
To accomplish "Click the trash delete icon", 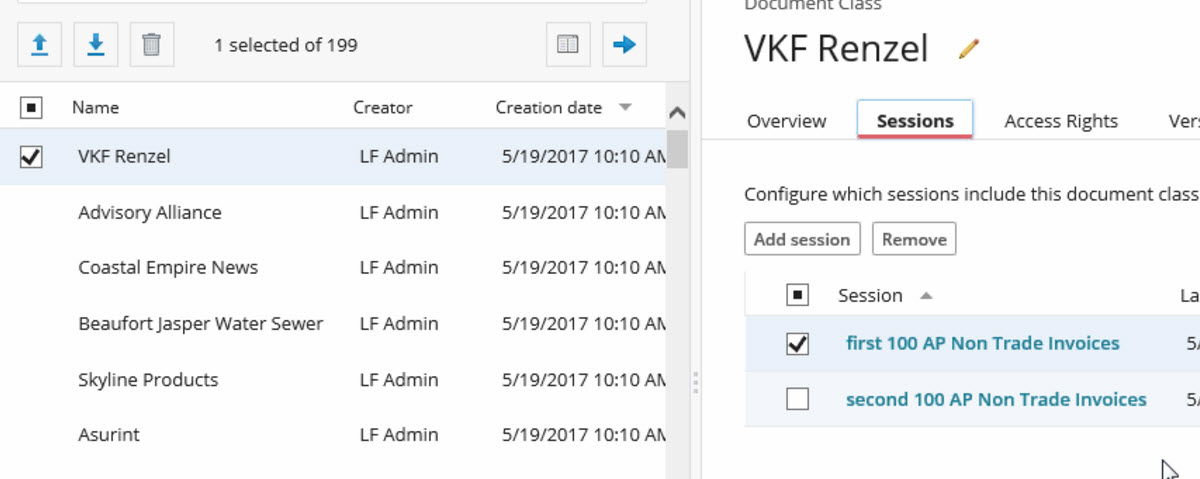I will pyautogui.click(x=151, y=45).
